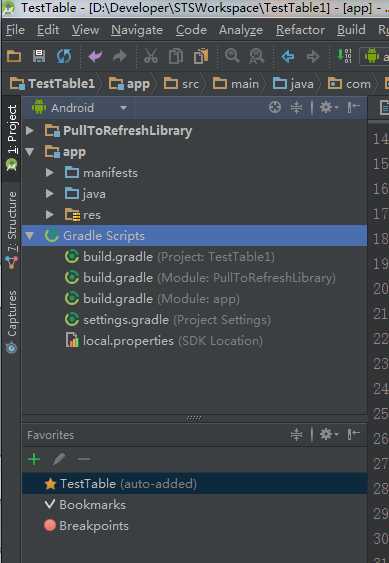Screen dimensions: 389x563
Task: Click the Copy toolbar icon
Action: [176, 56]
